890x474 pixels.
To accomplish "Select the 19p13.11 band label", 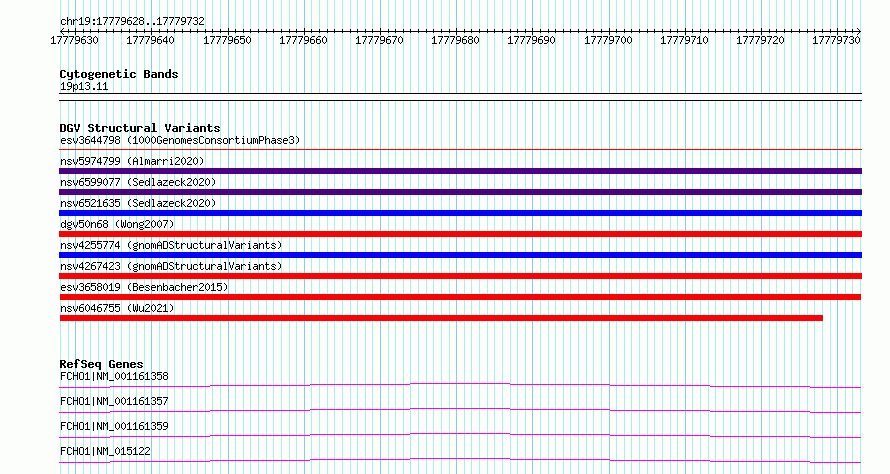I will coord(84,86).
